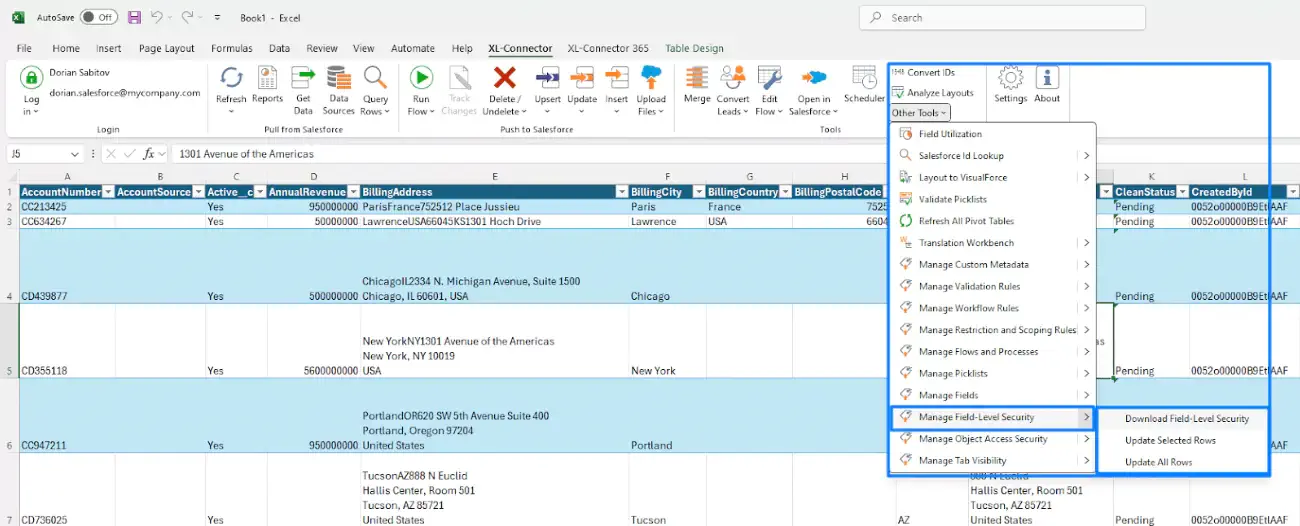Click the Insert icon
Screen dimensions: 1300x526
tap(617, 78)
